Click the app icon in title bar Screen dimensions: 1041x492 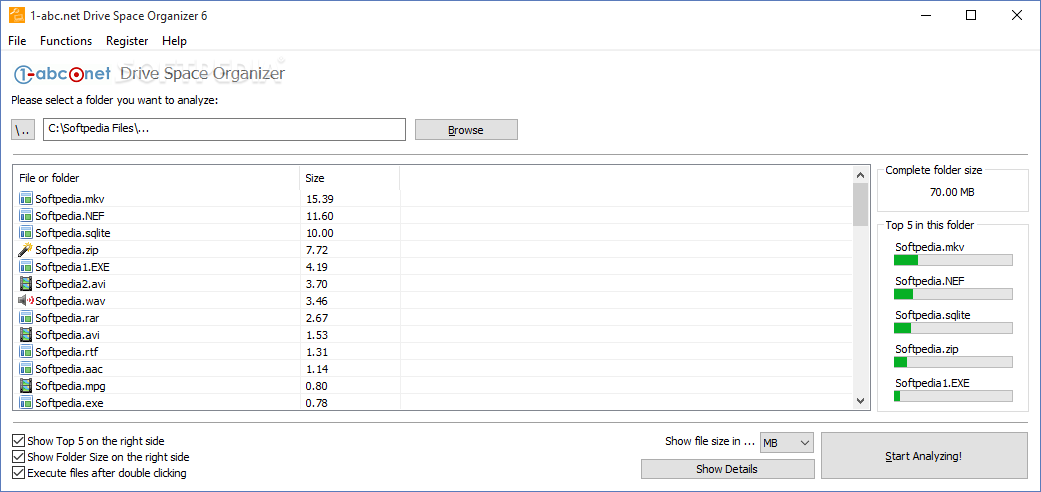[x=15, y=15]
